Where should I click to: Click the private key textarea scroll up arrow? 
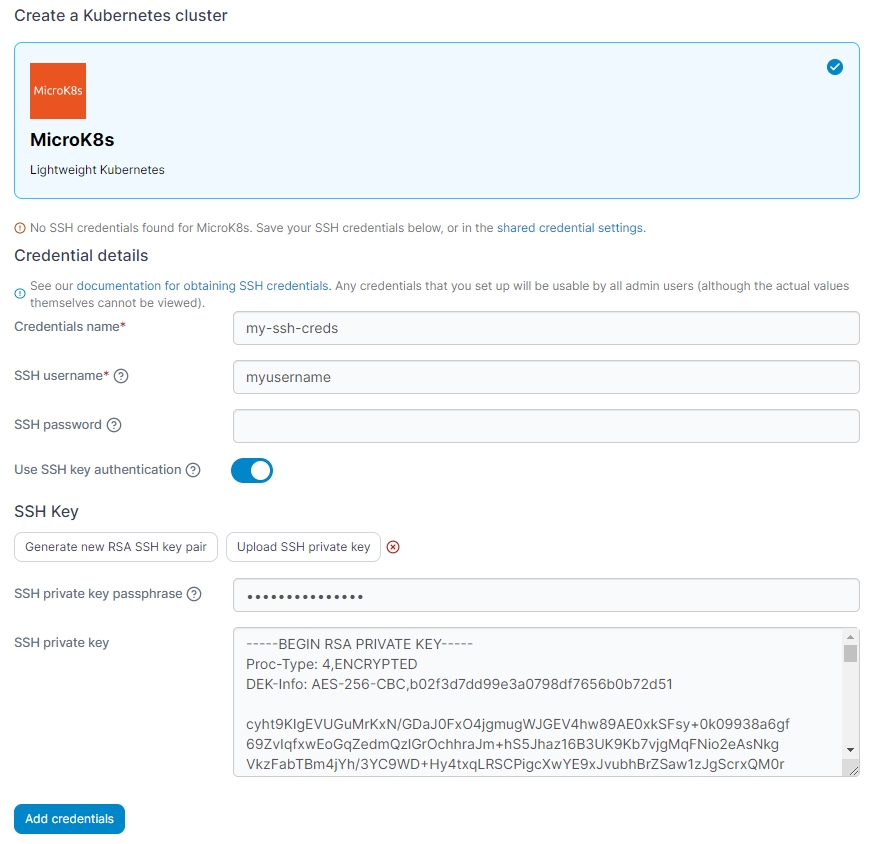[850, 636]
